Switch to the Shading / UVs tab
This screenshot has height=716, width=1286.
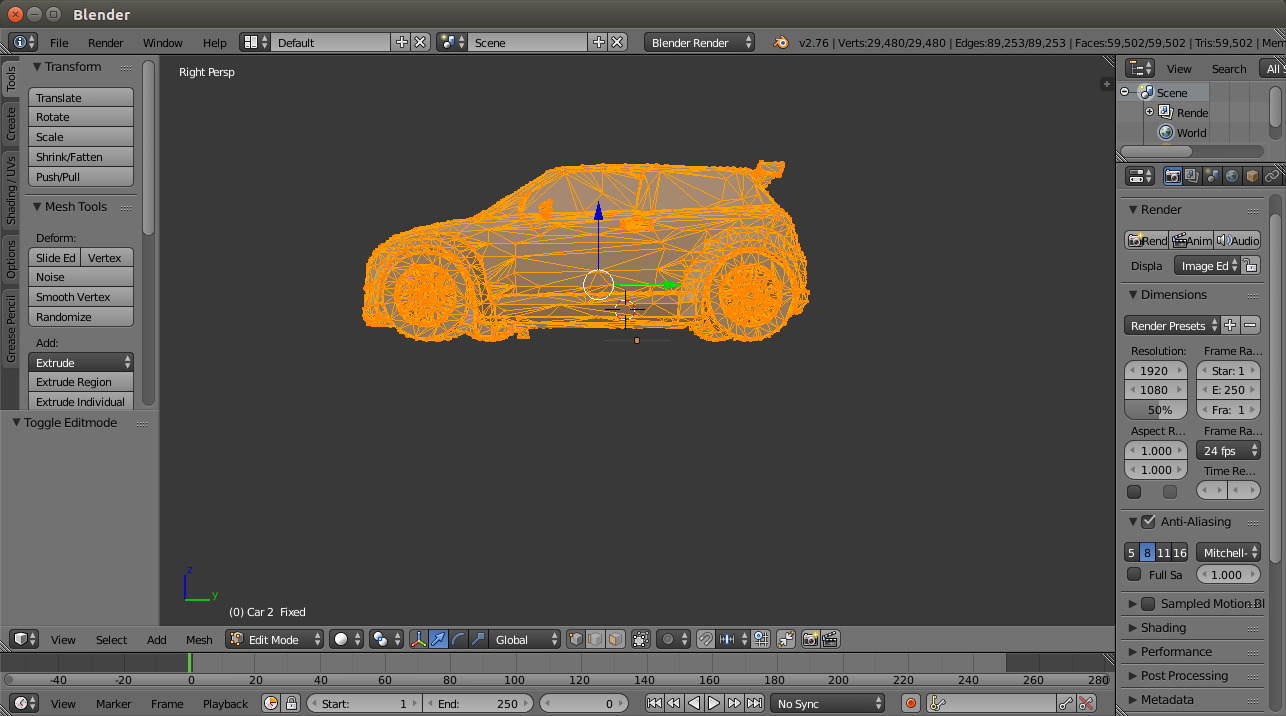(11, 189)
